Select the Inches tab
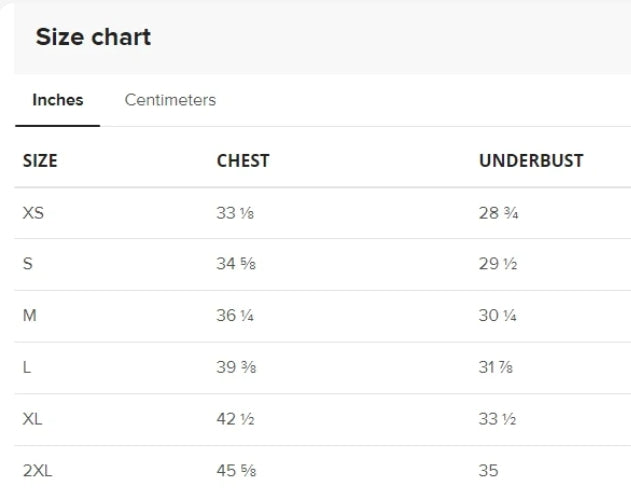The height and width of the screenshot is (492, 631). pos(58,100)
